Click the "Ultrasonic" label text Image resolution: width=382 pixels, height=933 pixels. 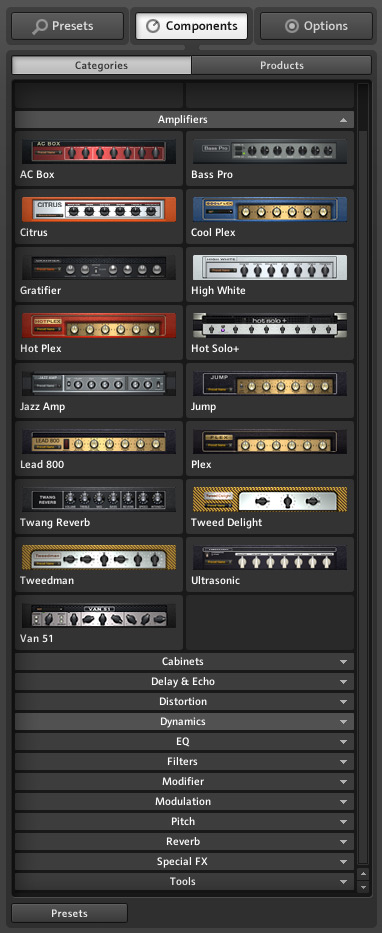pos(215,581)
